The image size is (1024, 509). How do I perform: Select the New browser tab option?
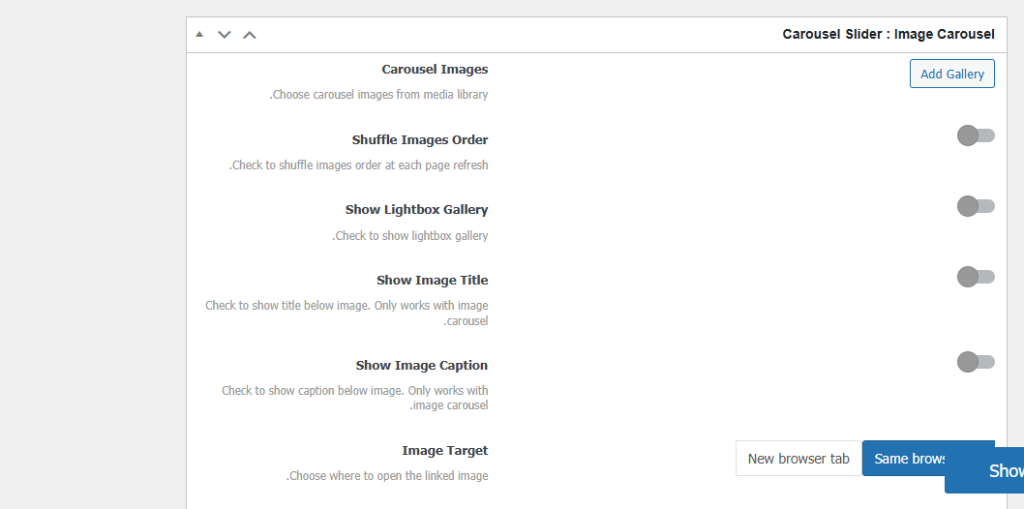tap(798, 459)
